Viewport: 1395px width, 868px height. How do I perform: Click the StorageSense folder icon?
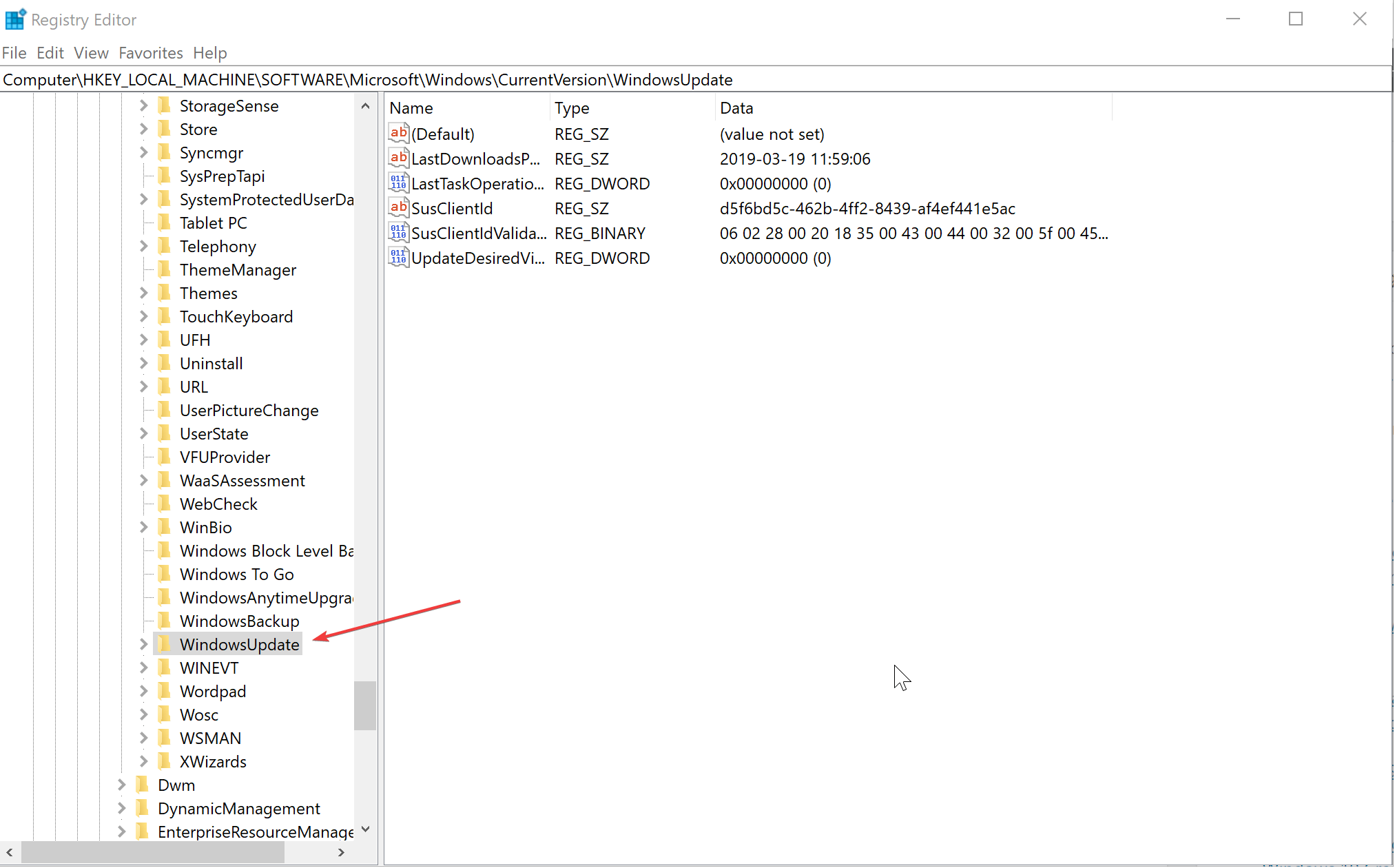click(x=165, y=105)
